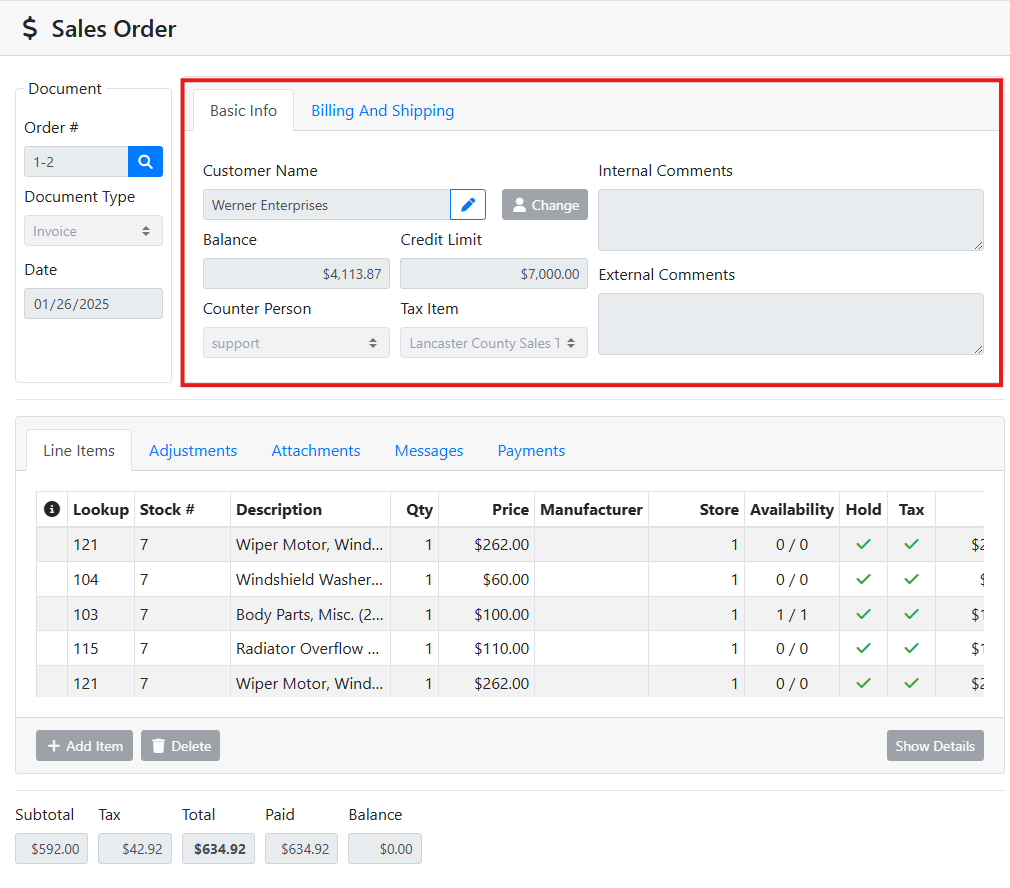Click the Date field
This screenshot has height=888, width=1010.
[x=93, y=304]
